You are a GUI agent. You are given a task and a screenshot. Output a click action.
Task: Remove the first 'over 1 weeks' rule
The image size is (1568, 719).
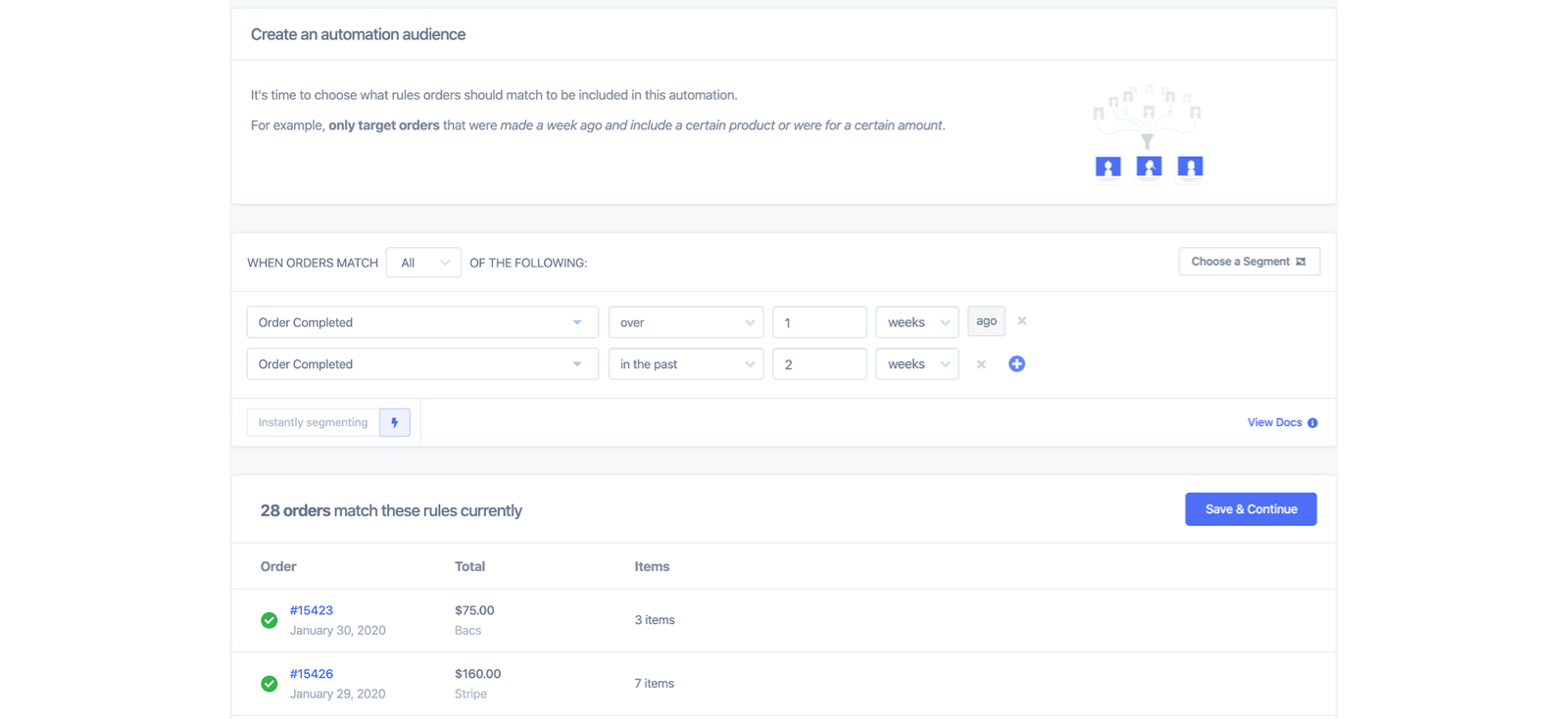click(x=1022, y=321)
